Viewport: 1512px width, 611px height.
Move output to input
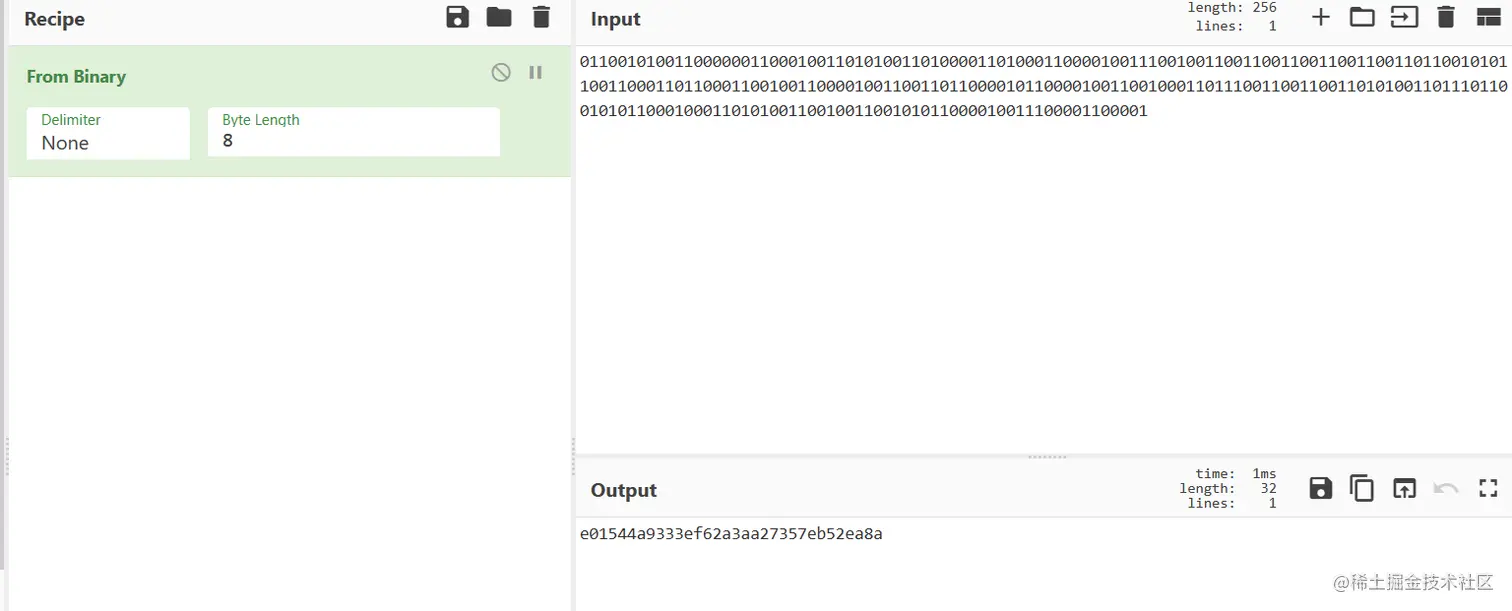click(x=1404, y=488)
